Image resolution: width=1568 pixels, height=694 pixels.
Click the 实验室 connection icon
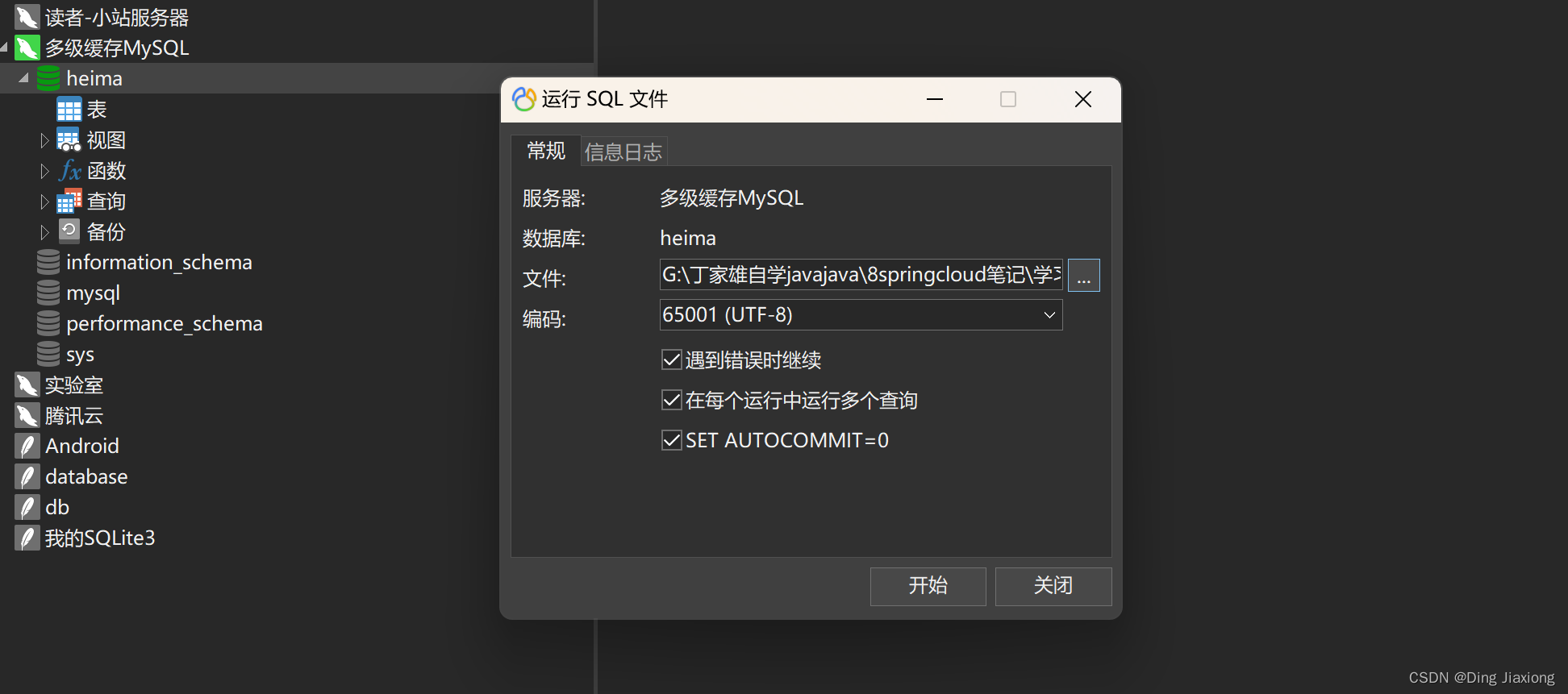(27, 384)
